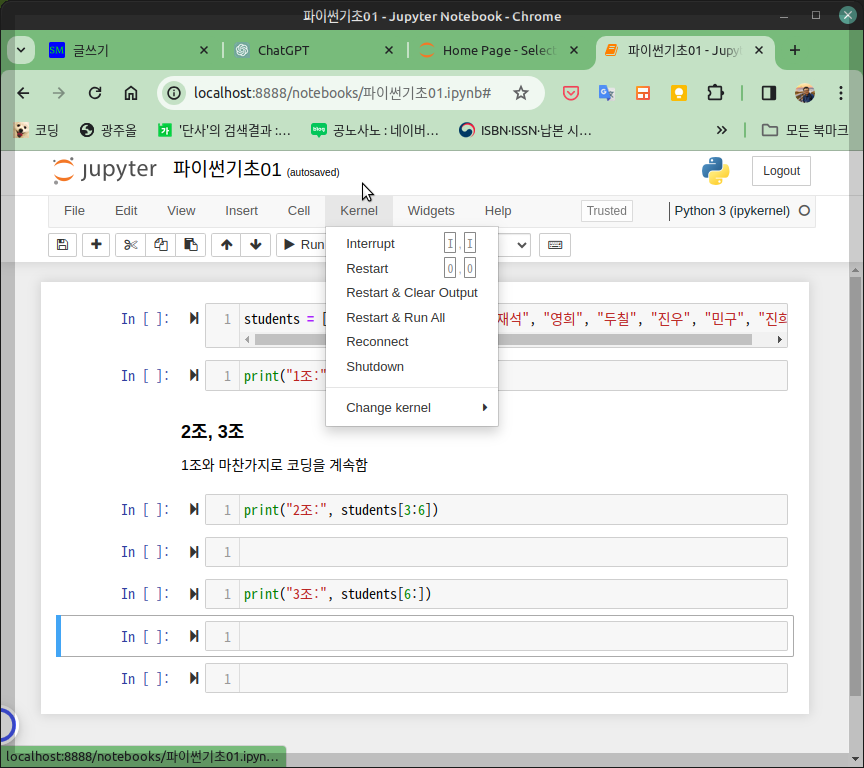The image size is (864, 768).
Task: Select Restart & Clear Output
Action: point(412,293)
